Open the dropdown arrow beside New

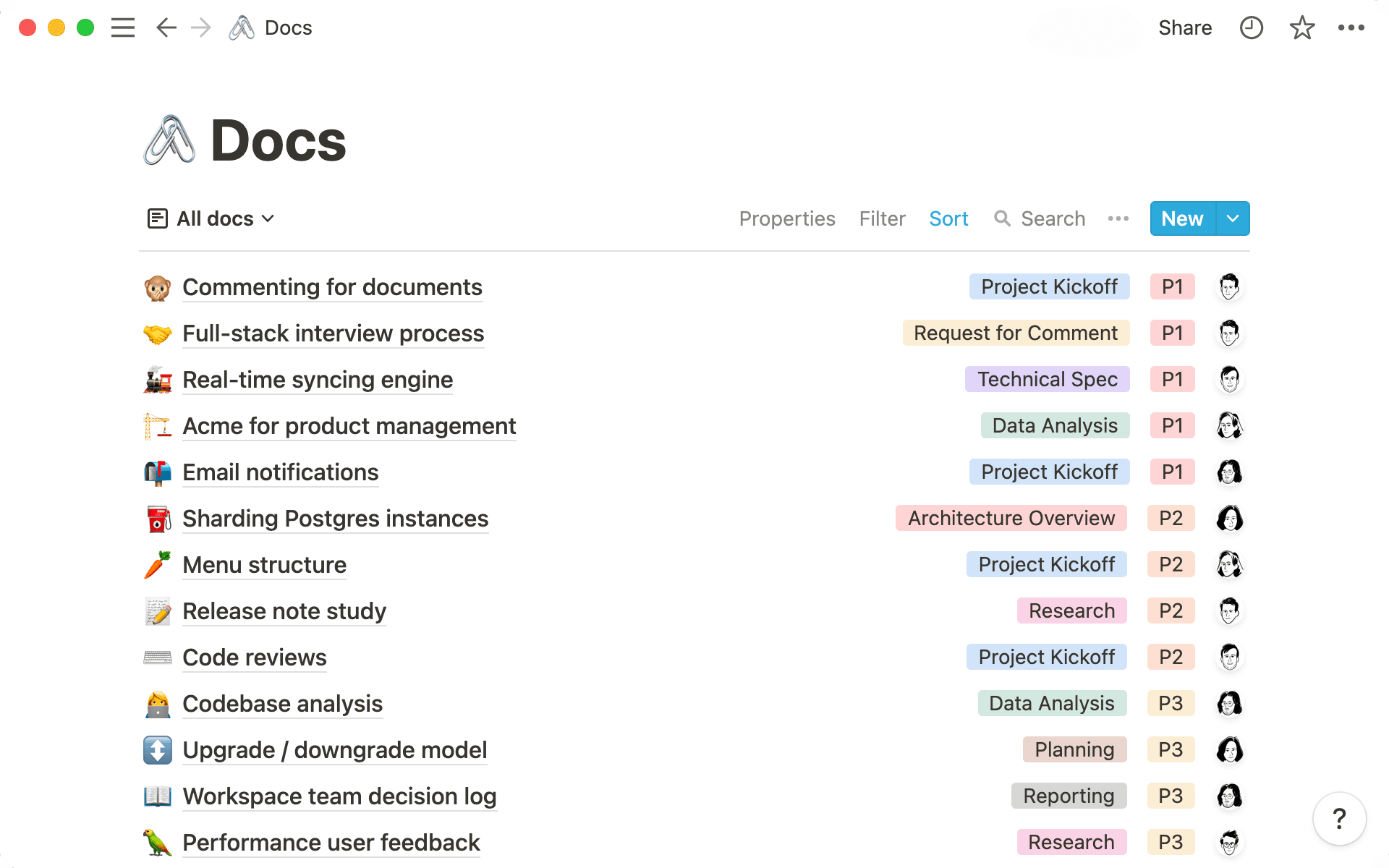[1233, 218]
